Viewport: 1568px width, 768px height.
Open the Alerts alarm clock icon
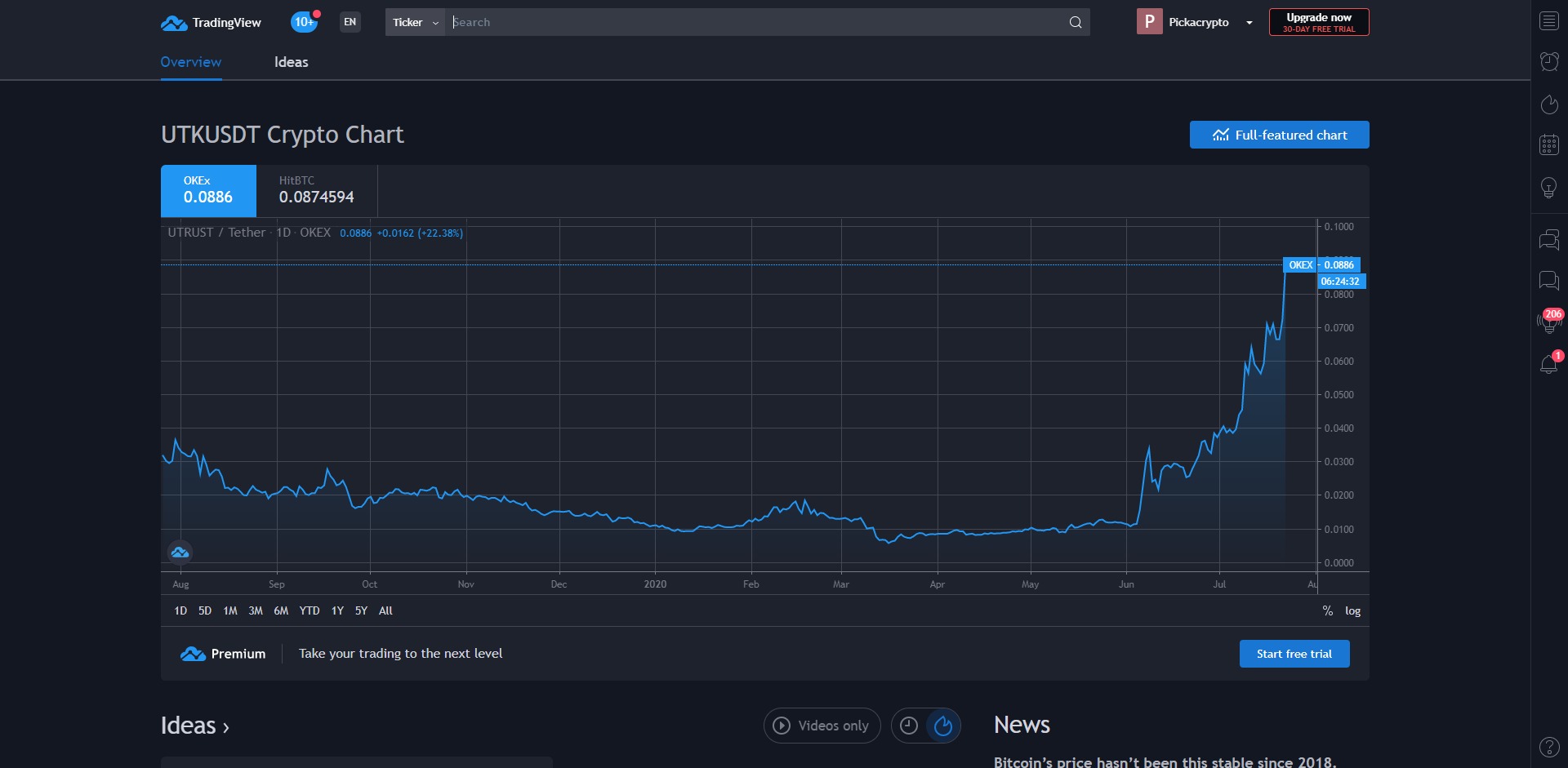click(1549, 62)
